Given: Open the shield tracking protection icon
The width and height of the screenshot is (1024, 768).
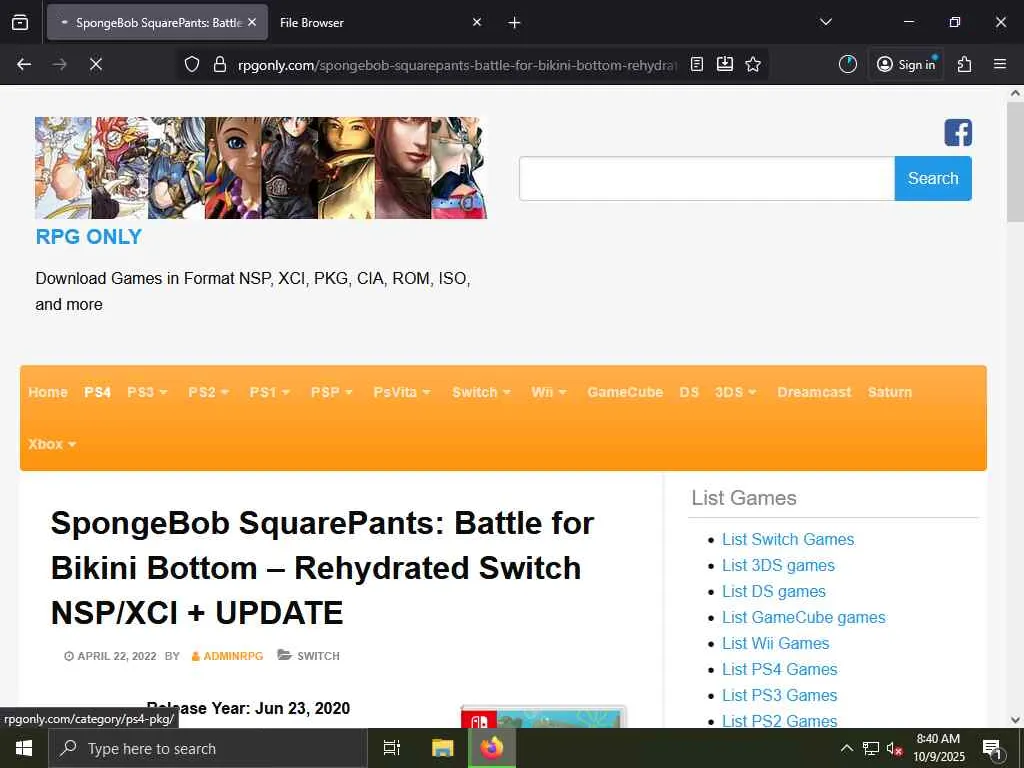Looking at the screenshot, I should (x=191, y=64).
